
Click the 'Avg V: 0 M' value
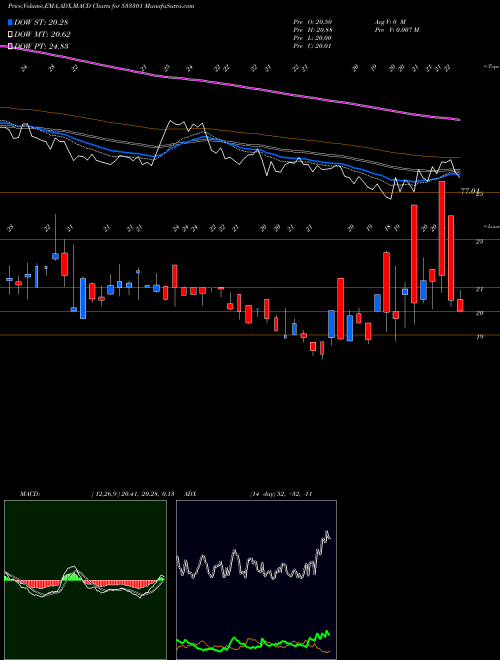coord(389,21)
